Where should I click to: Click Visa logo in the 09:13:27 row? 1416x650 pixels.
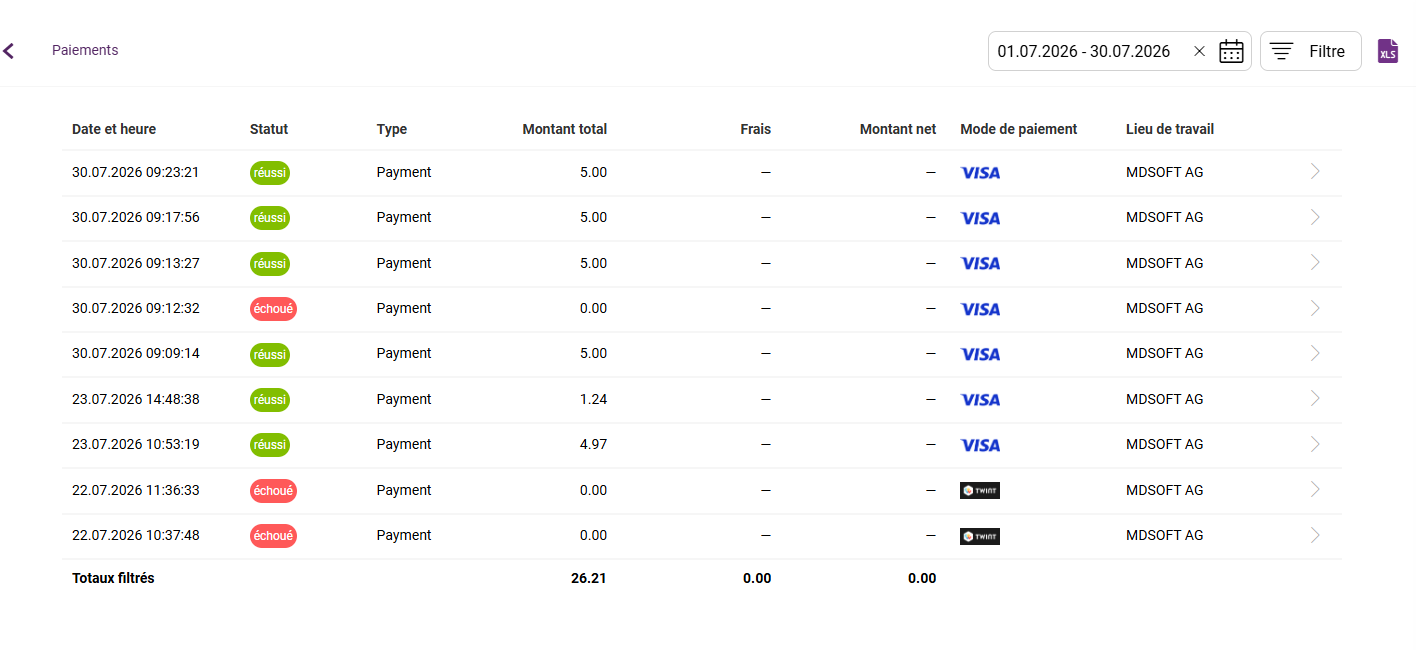coord(980,263)
